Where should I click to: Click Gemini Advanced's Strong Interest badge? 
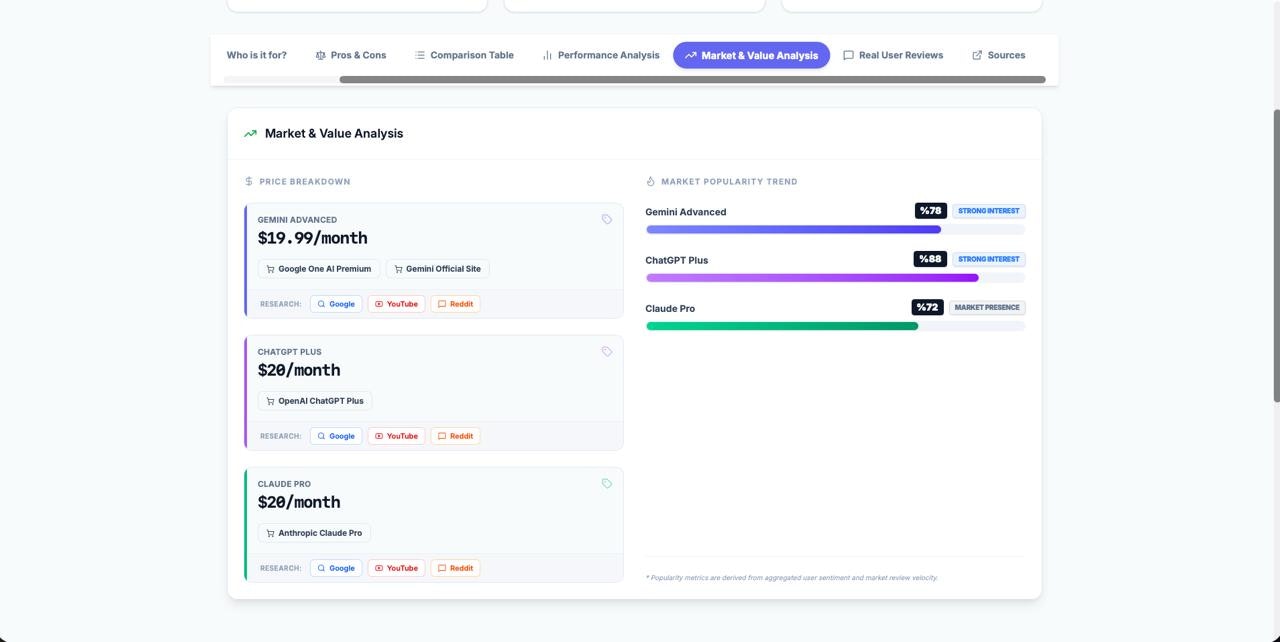pyautogui.click(x=989, y=211)
